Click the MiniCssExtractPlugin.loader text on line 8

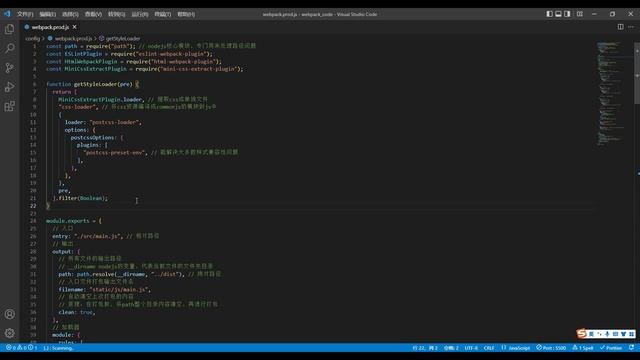point(100,99)
